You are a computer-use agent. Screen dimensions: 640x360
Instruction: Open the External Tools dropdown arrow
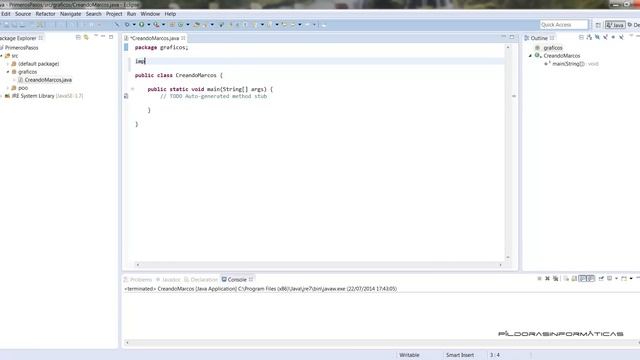coord(163,24)
